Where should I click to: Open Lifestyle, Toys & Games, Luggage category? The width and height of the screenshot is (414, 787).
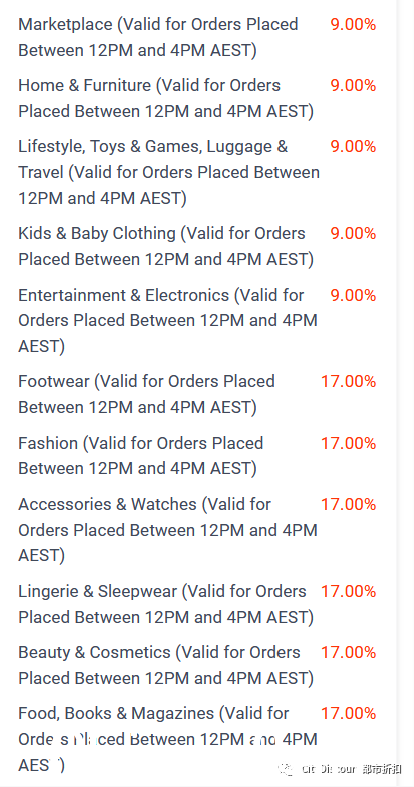[169, 172]
